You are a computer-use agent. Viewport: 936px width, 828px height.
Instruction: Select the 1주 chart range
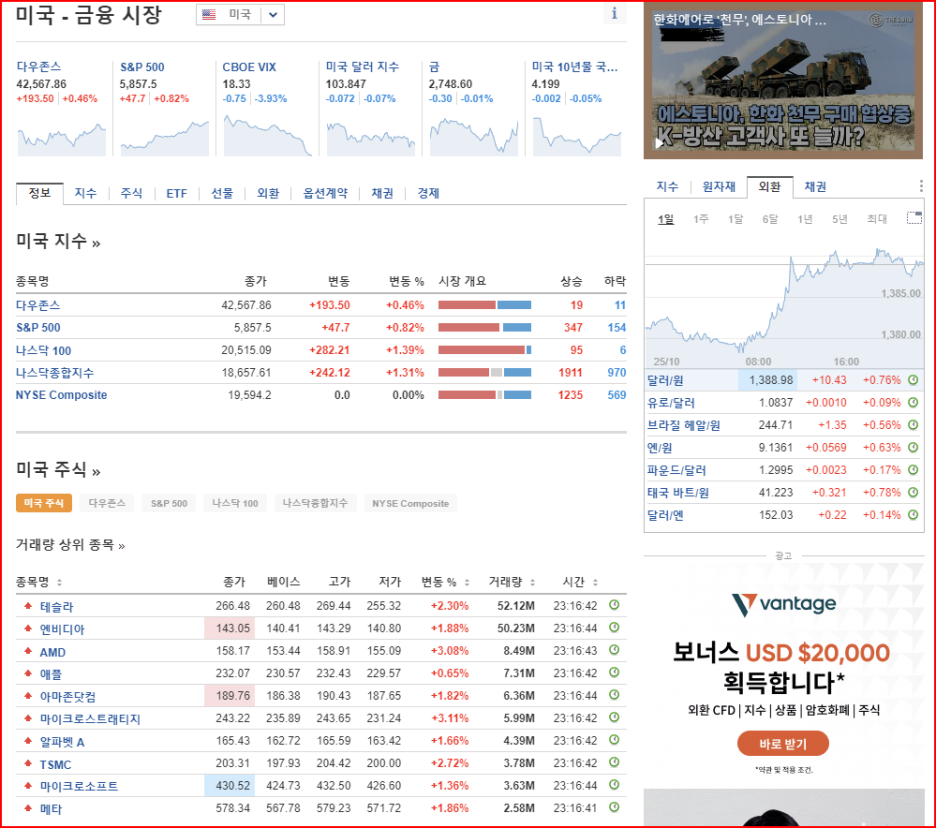coord(701,219)
